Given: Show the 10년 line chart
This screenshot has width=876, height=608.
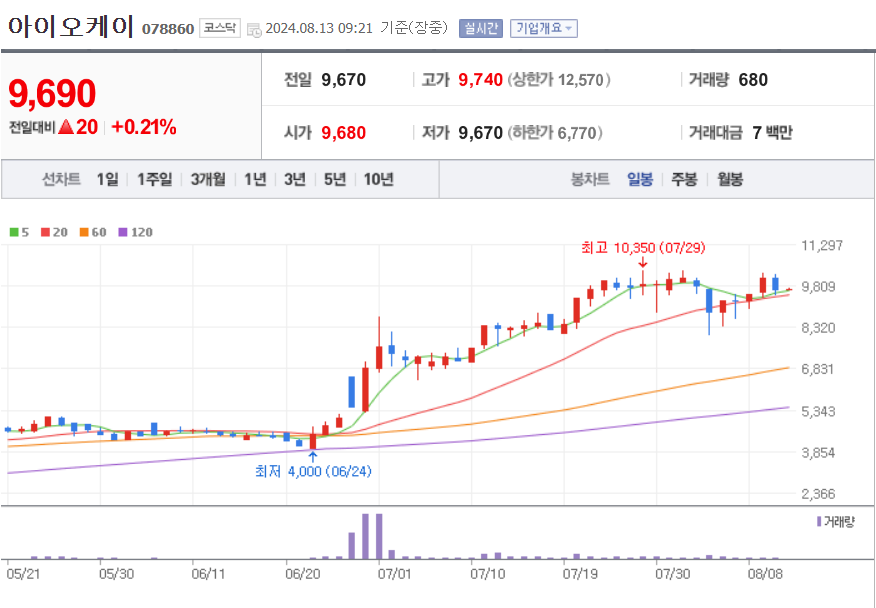Looking at the screenshot, I should (378, 180).
